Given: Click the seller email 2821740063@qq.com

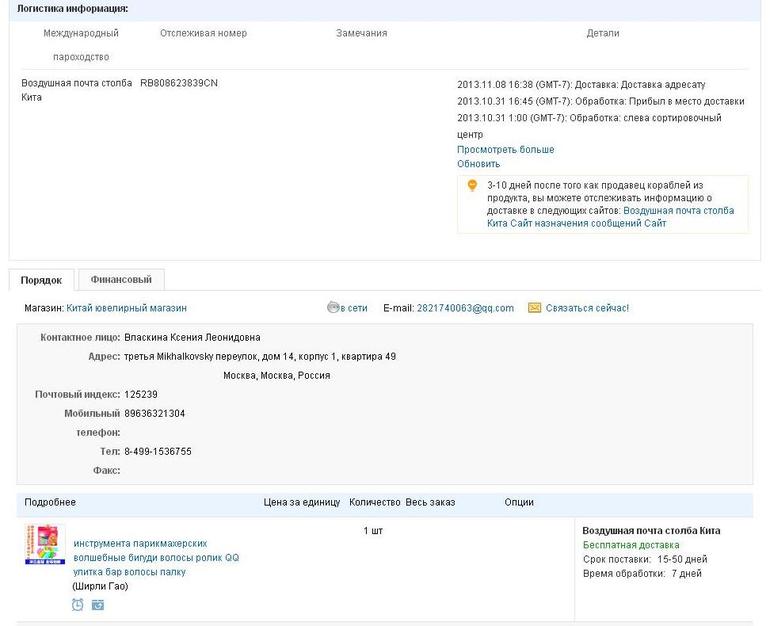Looking at the screenshot, I should [465, 308].
